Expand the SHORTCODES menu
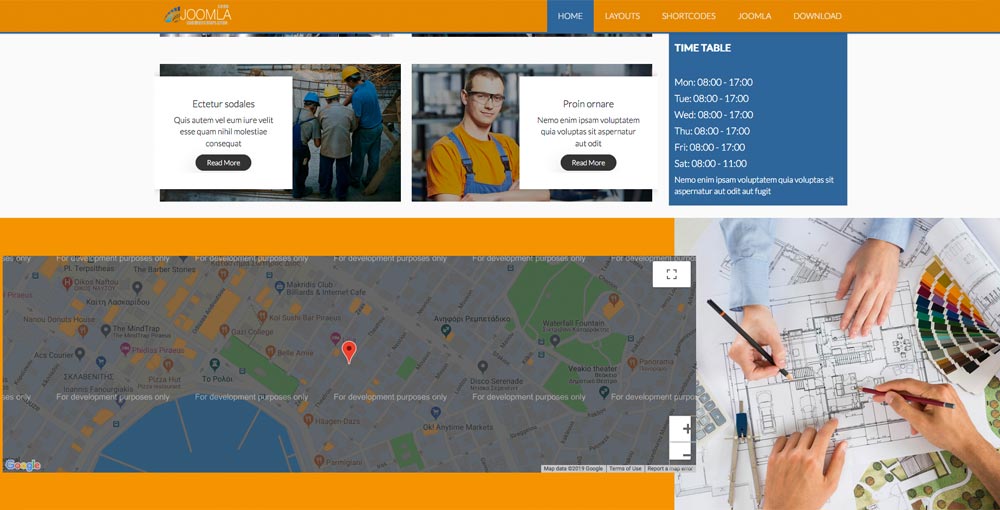 point(688,16)
